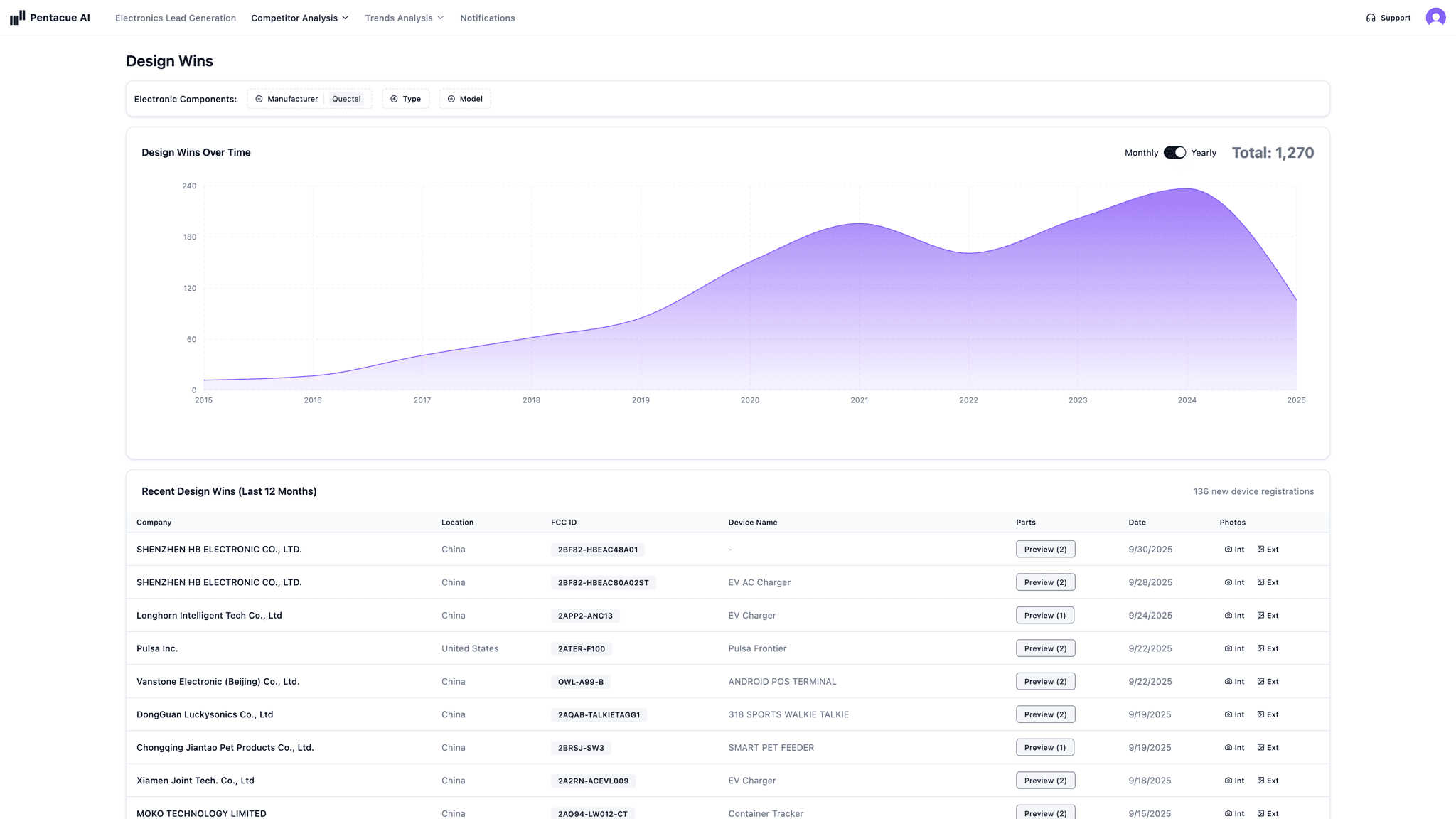Click the plus icon on the Type filter
1456x819 pixels.
[x=393, y=99]
